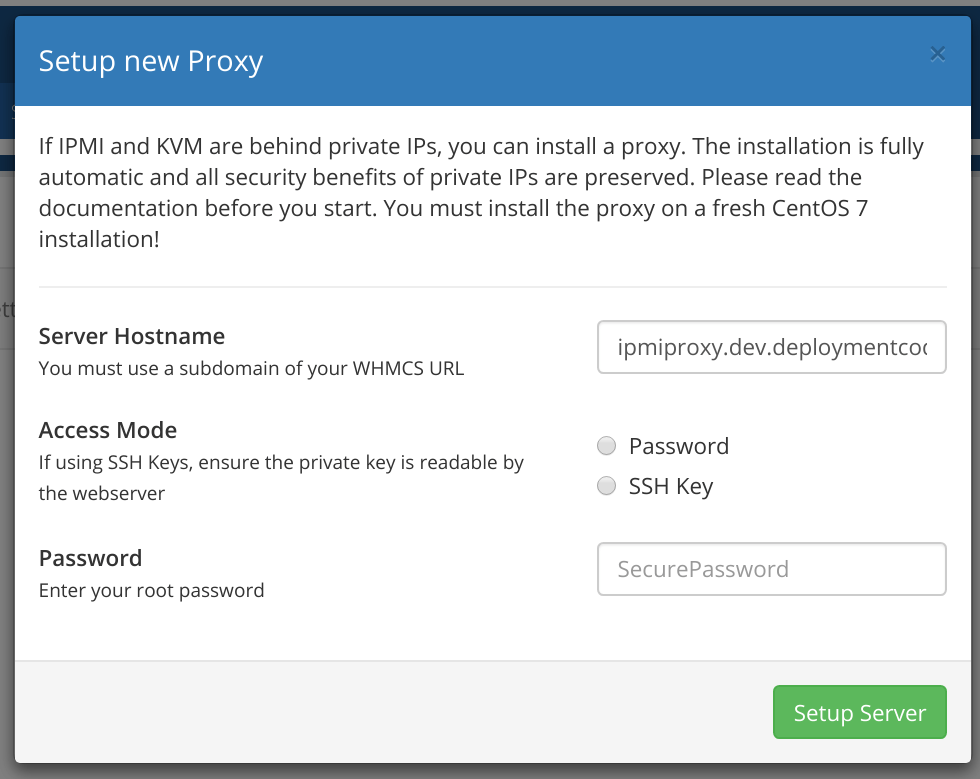Image resolution: width=980 pixels, height=779 pixels.
Task: Click the bold "Password" field label
Action: pos(91,558)
